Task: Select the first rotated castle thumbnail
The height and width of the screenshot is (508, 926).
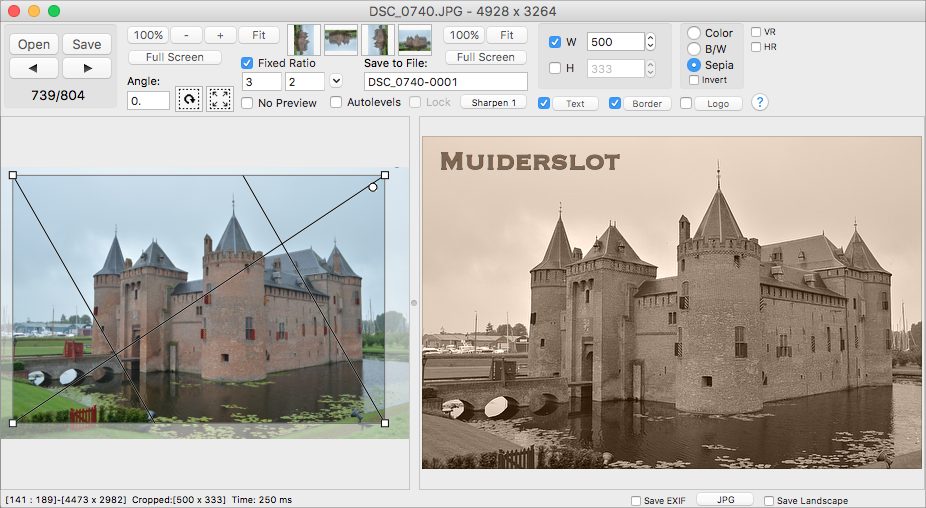Action: point(304,40)
